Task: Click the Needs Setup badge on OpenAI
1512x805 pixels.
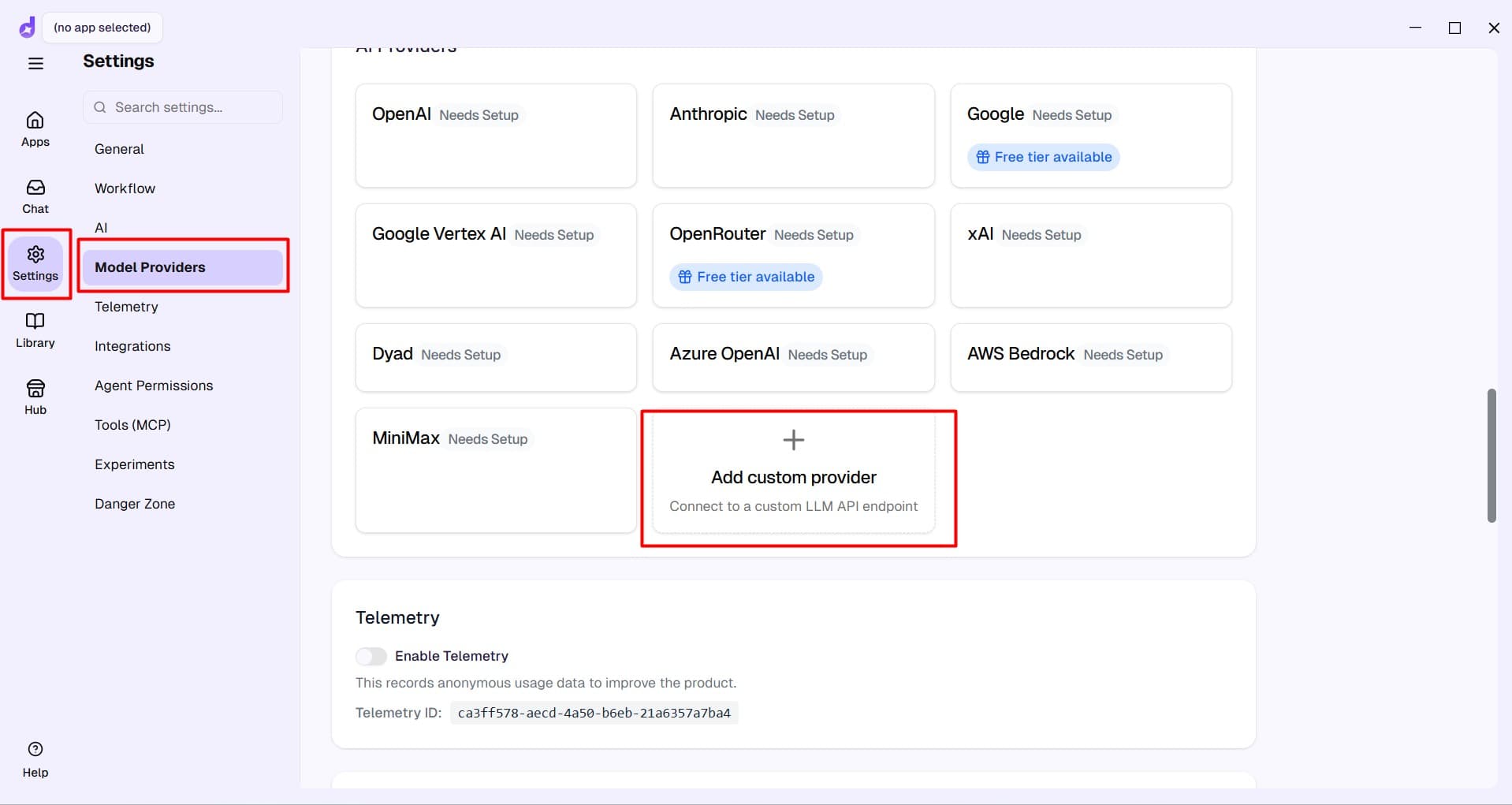Action: click(479, 115)
